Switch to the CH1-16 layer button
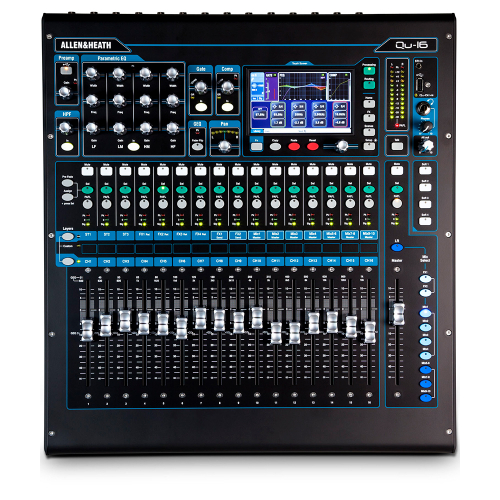Screen dimensions: 500x500 click(x=68, y=261)
